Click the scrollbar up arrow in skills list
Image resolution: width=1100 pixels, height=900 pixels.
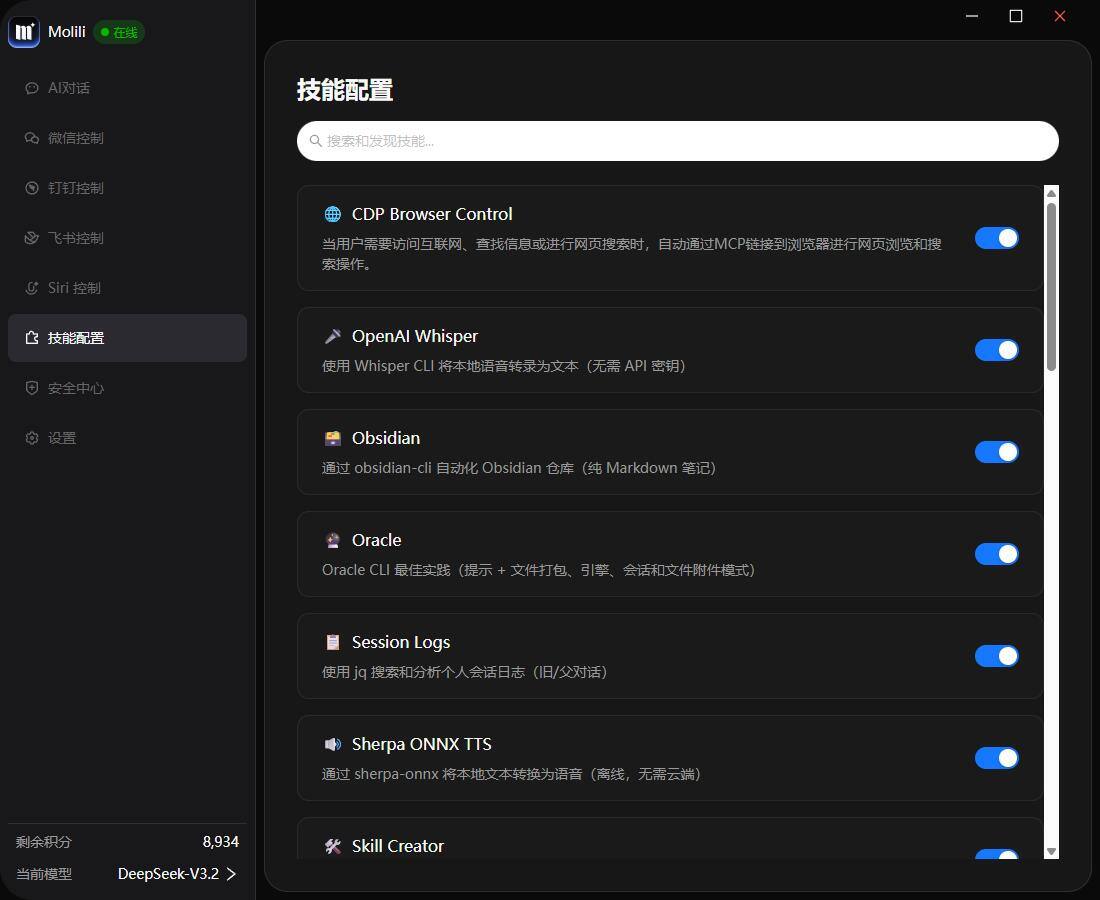click(x=1051, y=193)
